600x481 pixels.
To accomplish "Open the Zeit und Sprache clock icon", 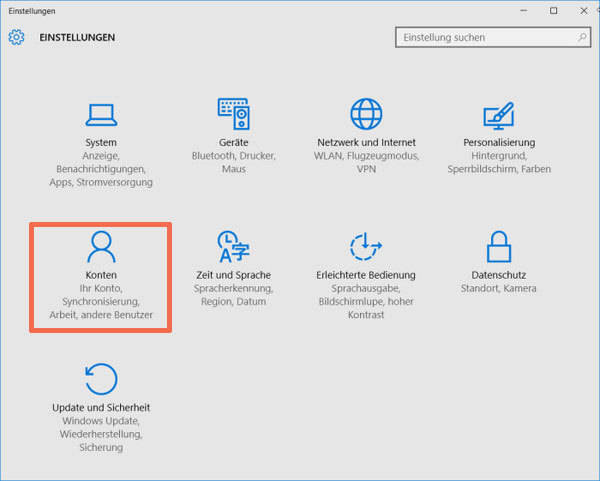I will pos(233,247).
